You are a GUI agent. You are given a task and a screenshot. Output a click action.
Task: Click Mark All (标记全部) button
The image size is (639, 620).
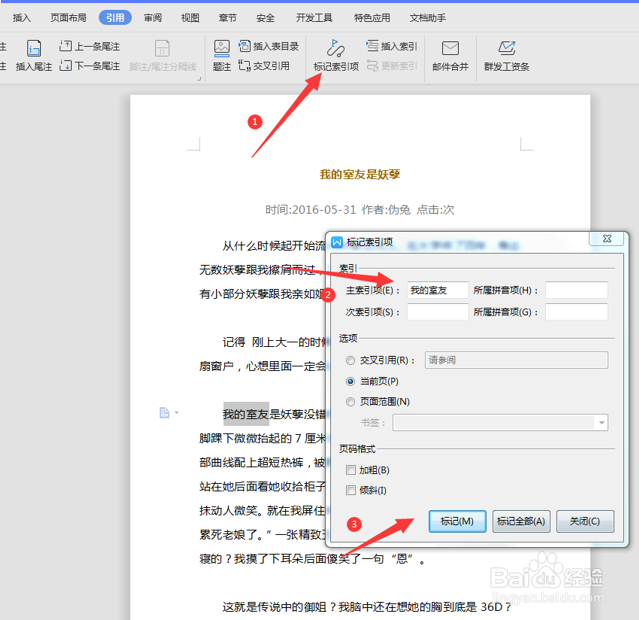click(521, 521)
